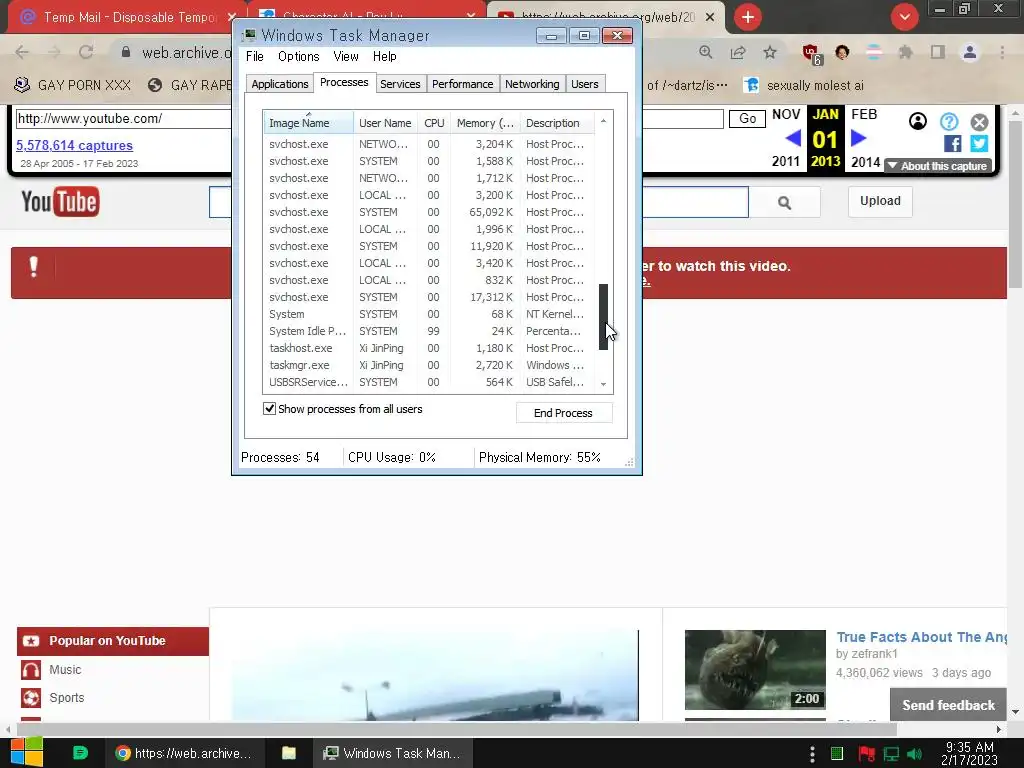Open the tab search dropdown arrow
This screenshot has height=768, width=1024.
click(x=904, y=17)
